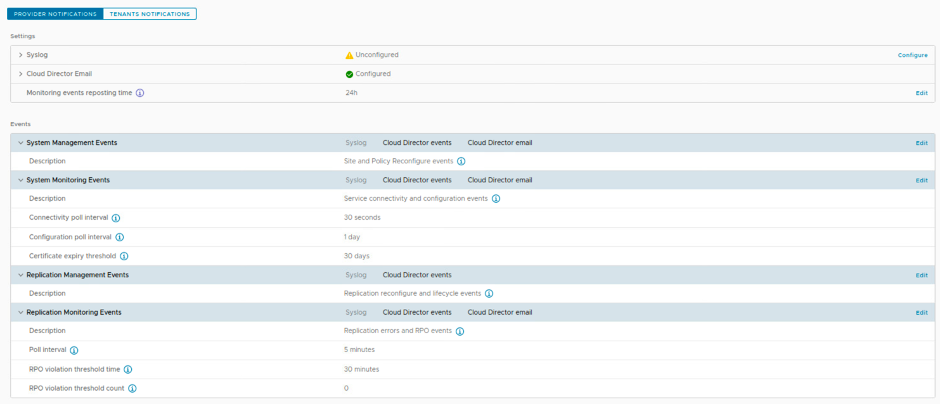The image size is (941, 404).
Task: Click the 24h reposting time value
Action: [351, 93]
